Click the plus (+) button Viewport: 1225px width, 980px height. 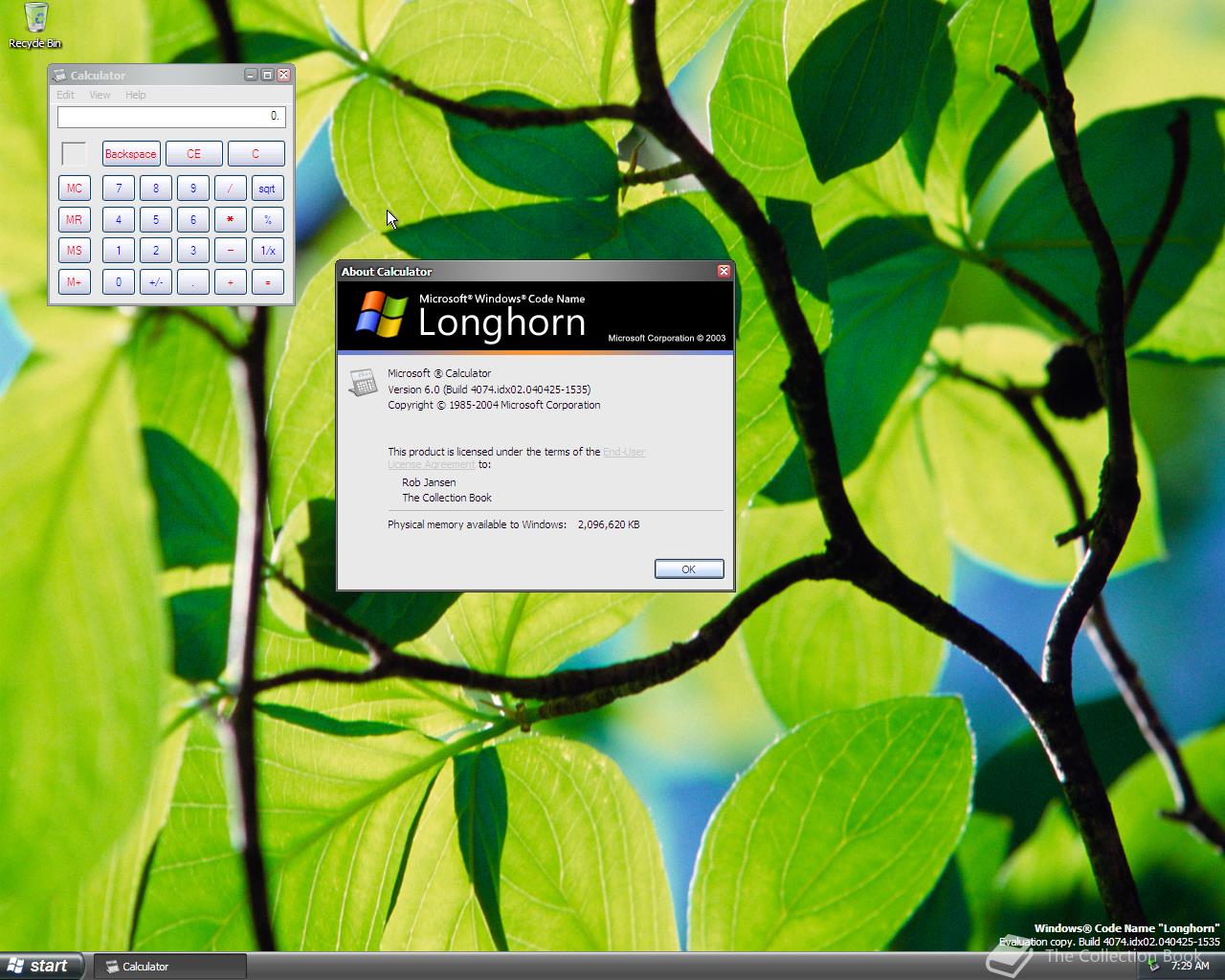[x=231, y=282]
